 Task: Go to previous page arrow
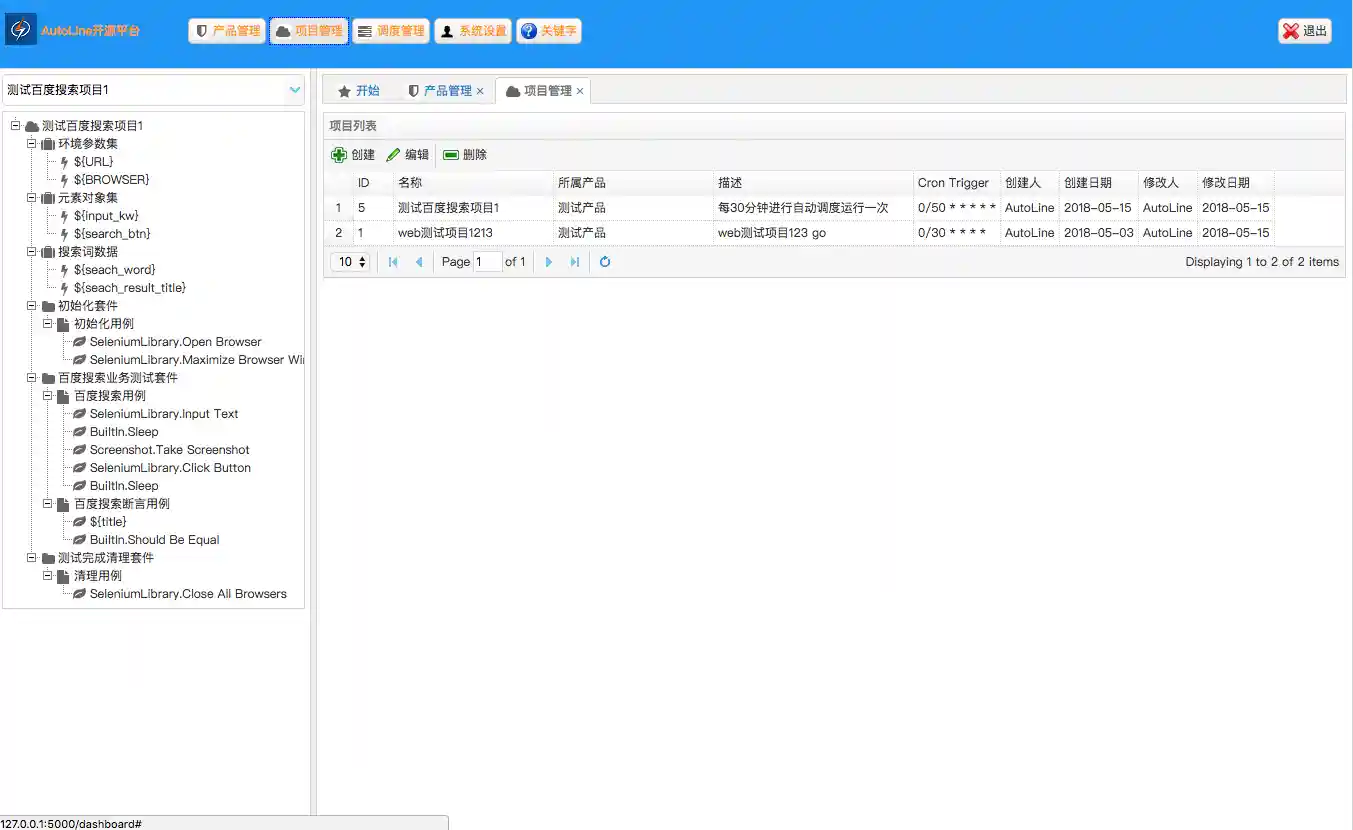pyautogui.click(x=419, y=262)
